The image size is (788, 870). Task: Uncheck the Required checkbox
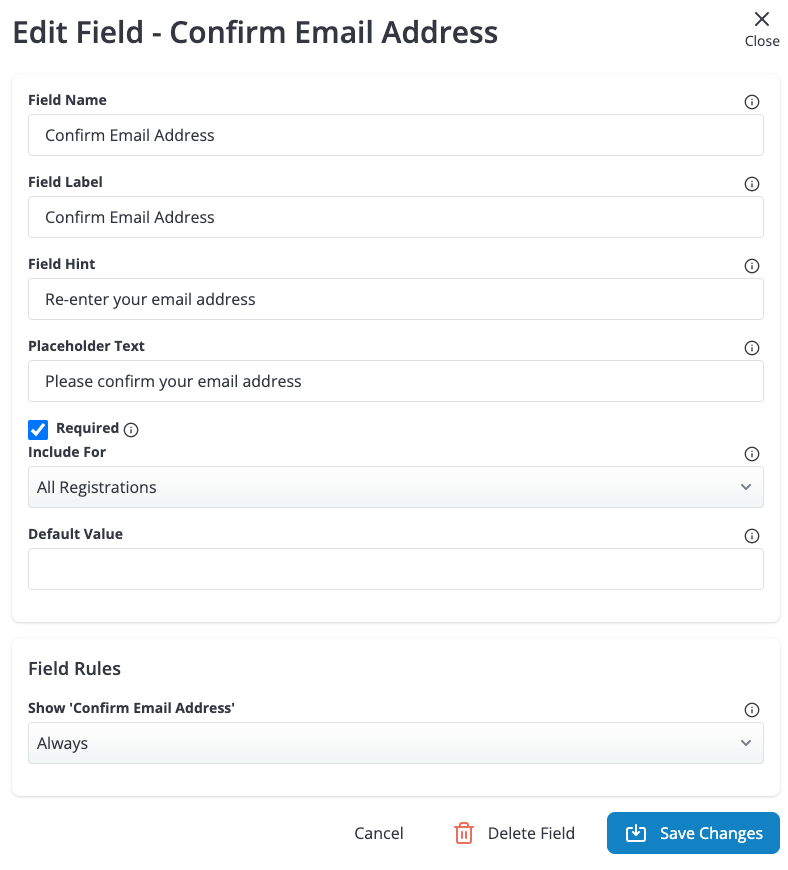pyautogui.click(x=38, y=429)
